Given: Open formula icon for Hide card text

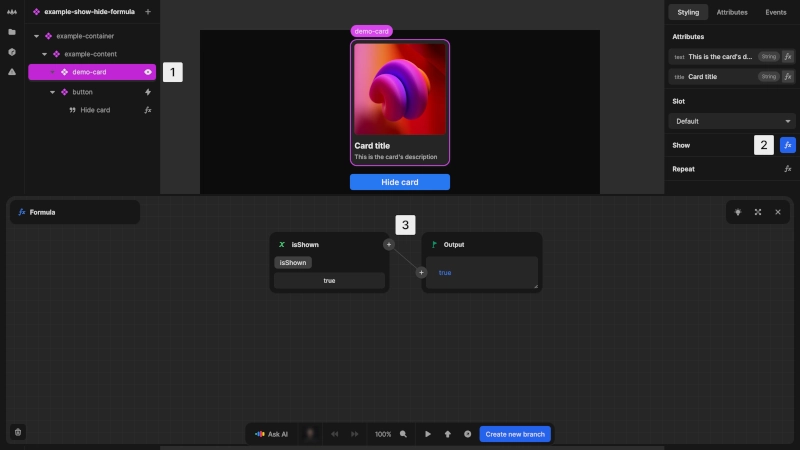Looking at the screenshot, I should click(x=148, y=110).
